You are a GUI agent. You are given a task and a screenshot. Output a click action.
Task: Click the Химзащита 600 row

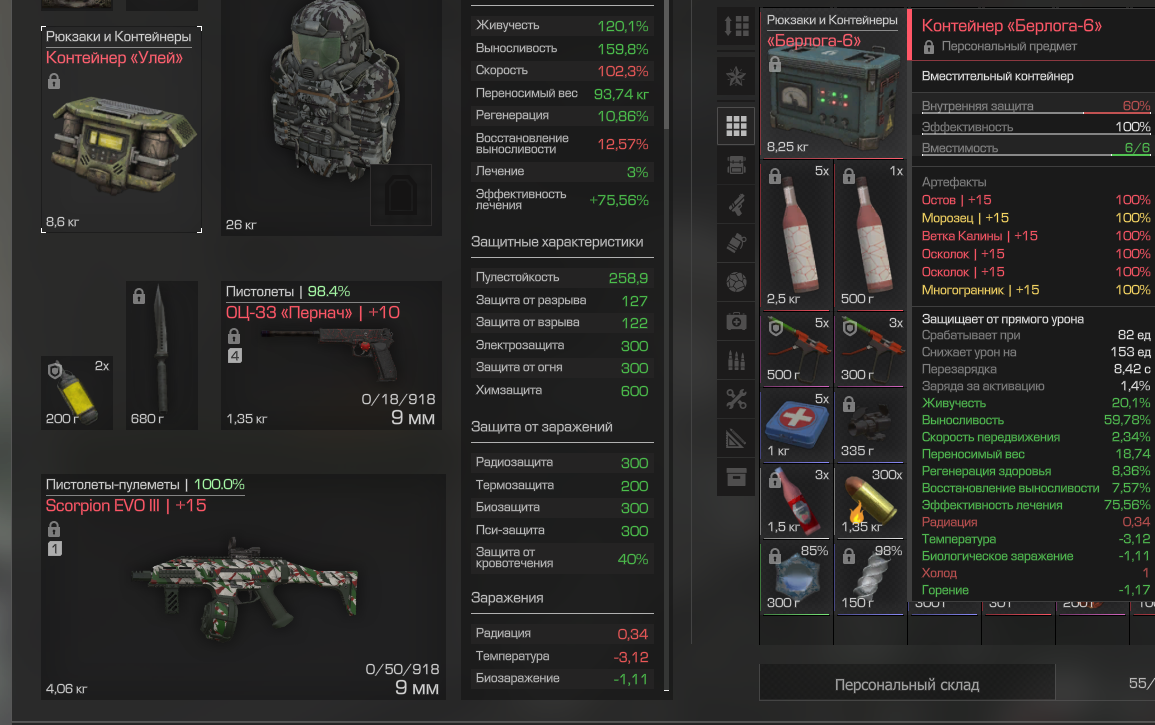[x=562, y=390]
